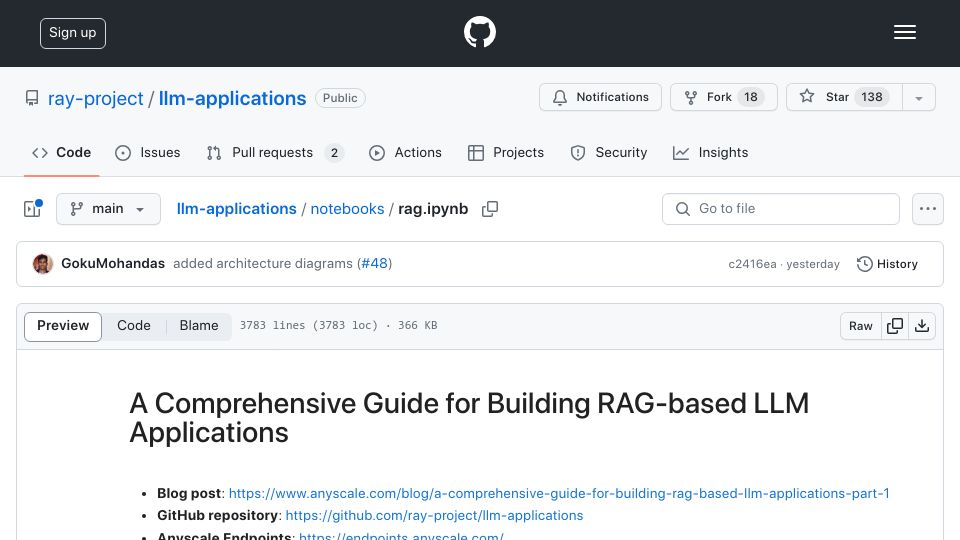The width and height of the screenshot is (960, 540).
Task: Open the added architecture diagrams commit message
Action: [x=263, y=263]
